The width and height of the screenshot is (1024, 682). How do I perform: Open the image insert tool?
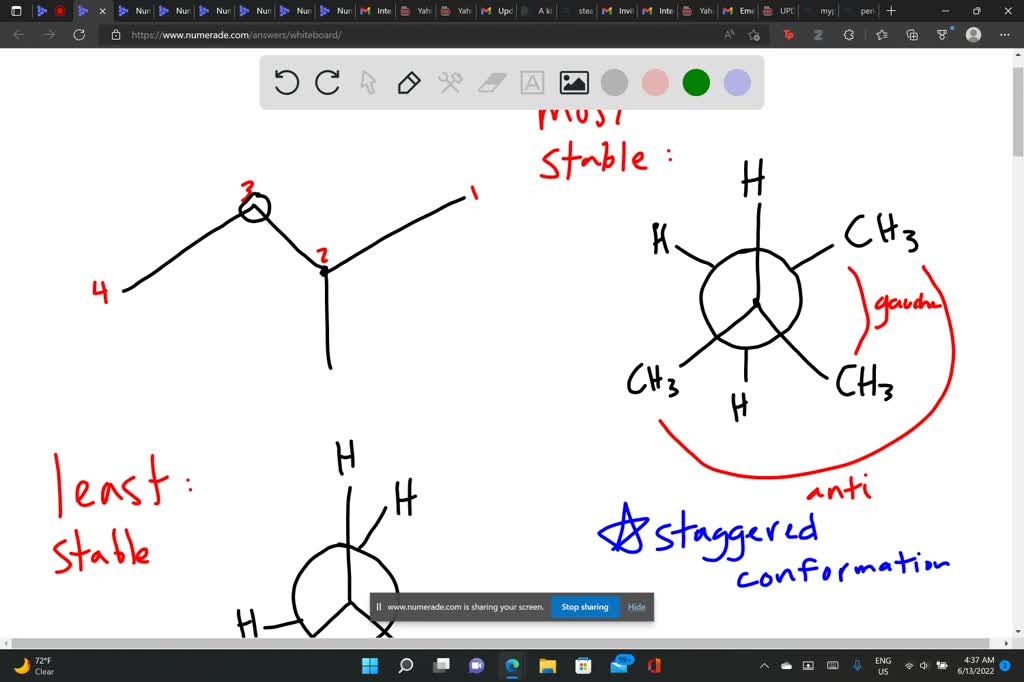click(573, 83)
